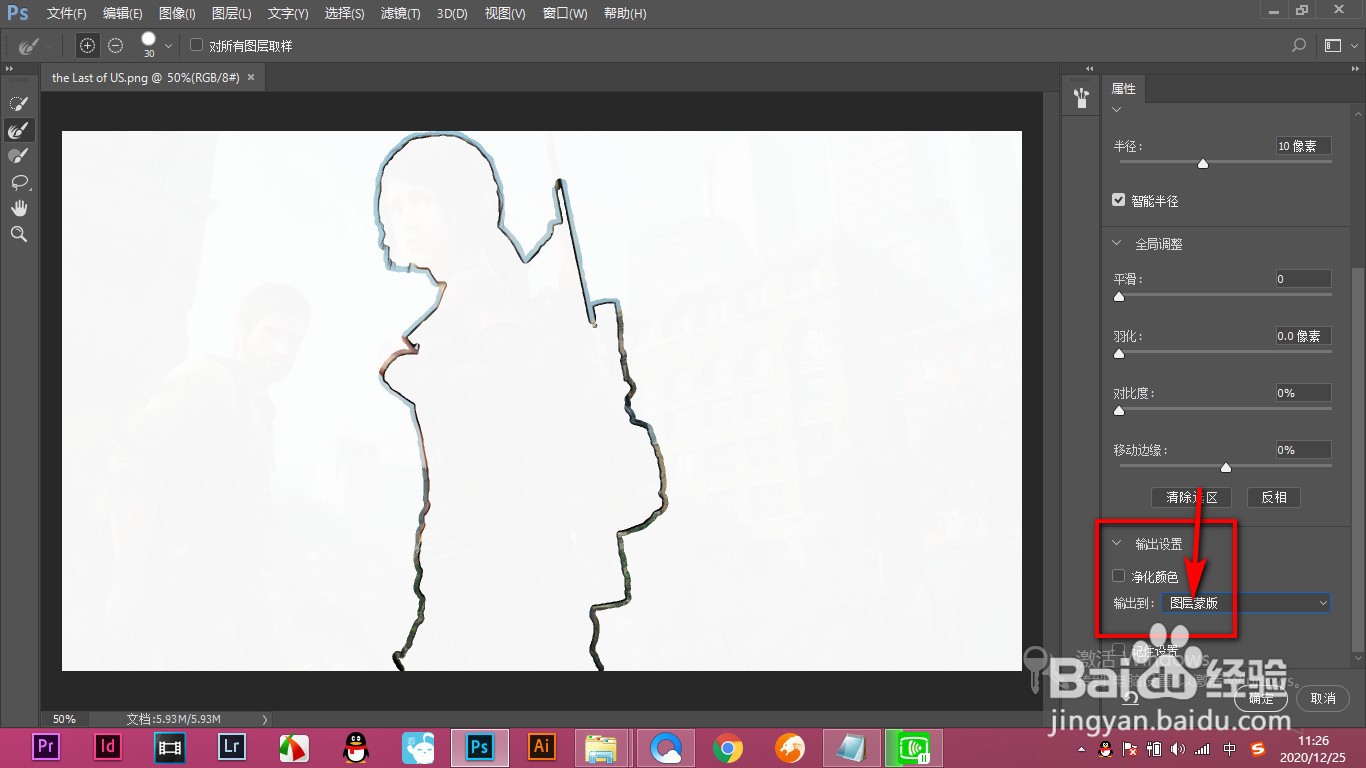Open the brush presets panel icon
This screenshot has width=1366, height=768.
1081,97
